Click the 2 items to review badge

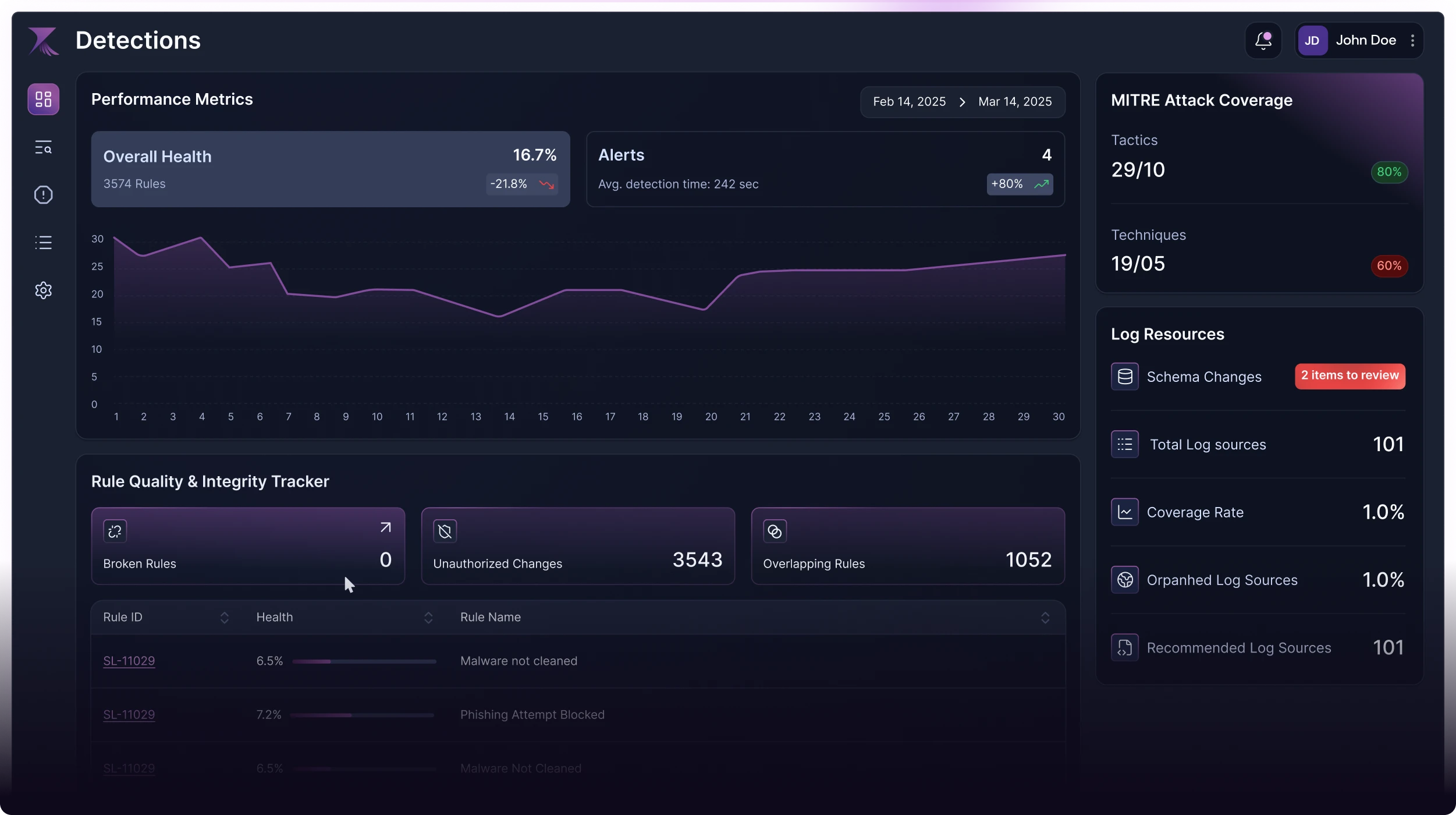[1350, 376]
